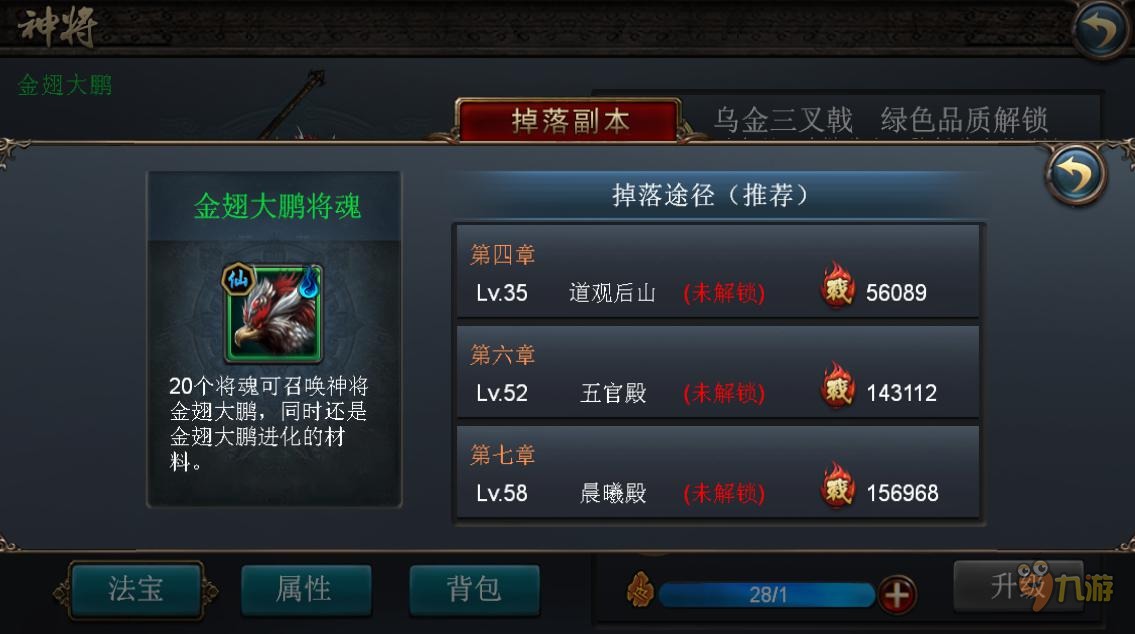Screen dimensions: 1135x634
Task: Click the top-right back arrow icon
Action: 1099,29
